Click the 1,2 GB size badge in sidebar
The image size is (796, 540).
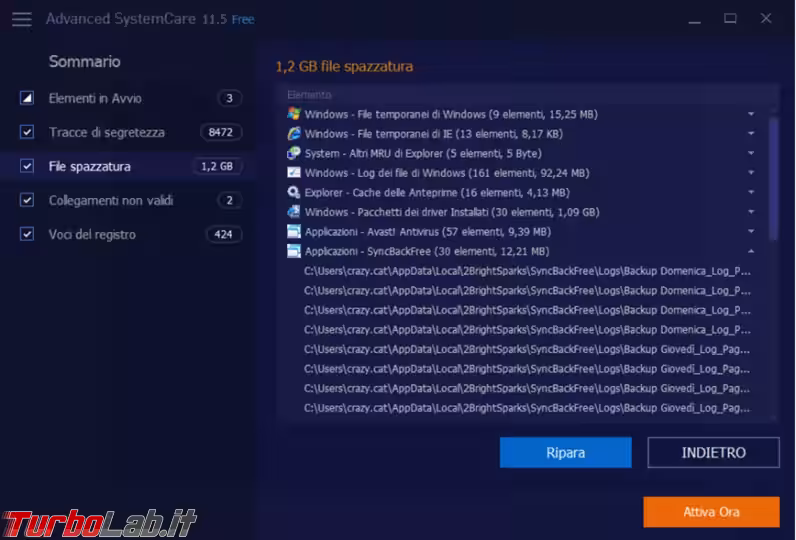point(217,166)
